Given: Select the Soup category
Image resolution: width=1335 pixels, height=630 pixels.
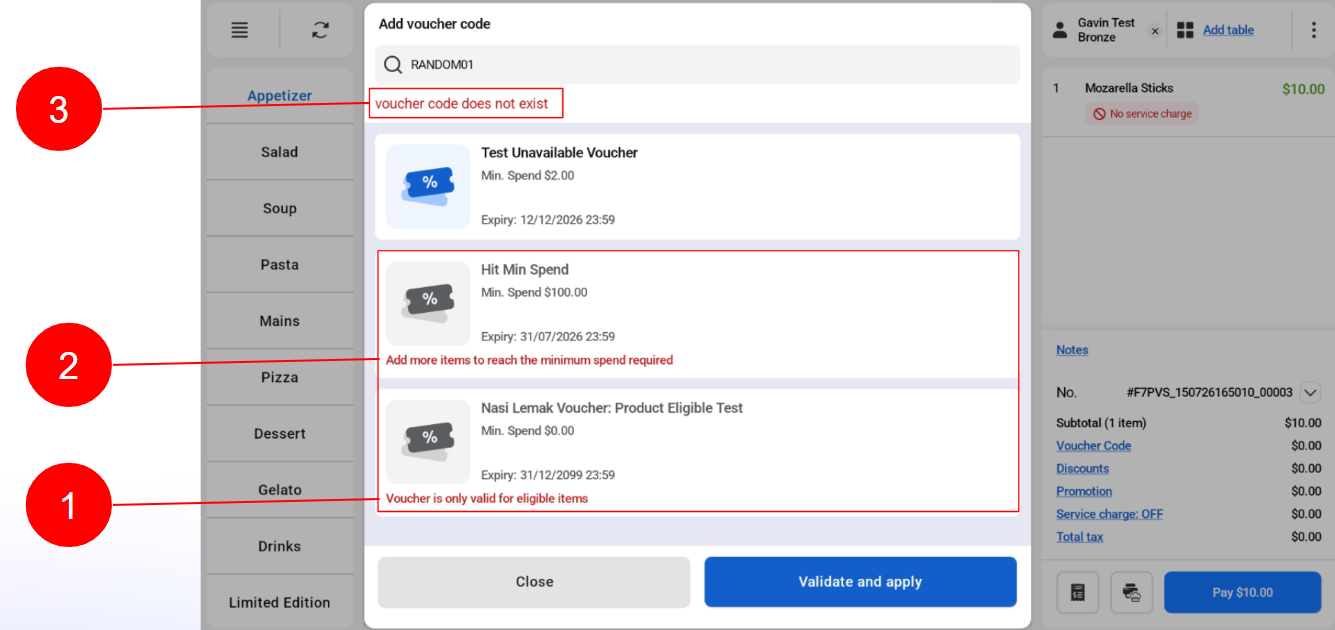Looking at the screenshot, I should 280,208.
